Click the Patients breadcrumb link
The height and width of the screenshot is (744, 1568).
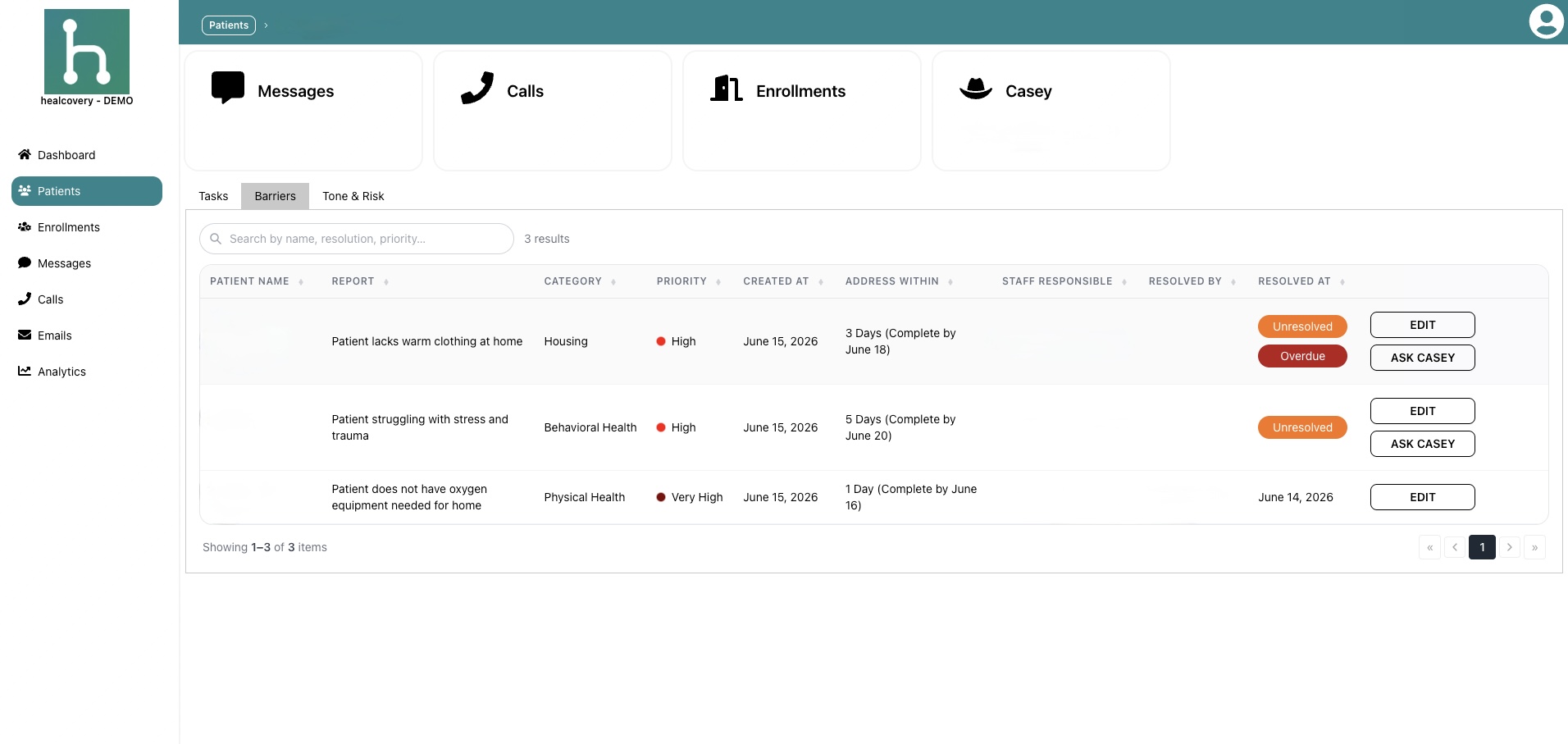click(x=229, y=25)
